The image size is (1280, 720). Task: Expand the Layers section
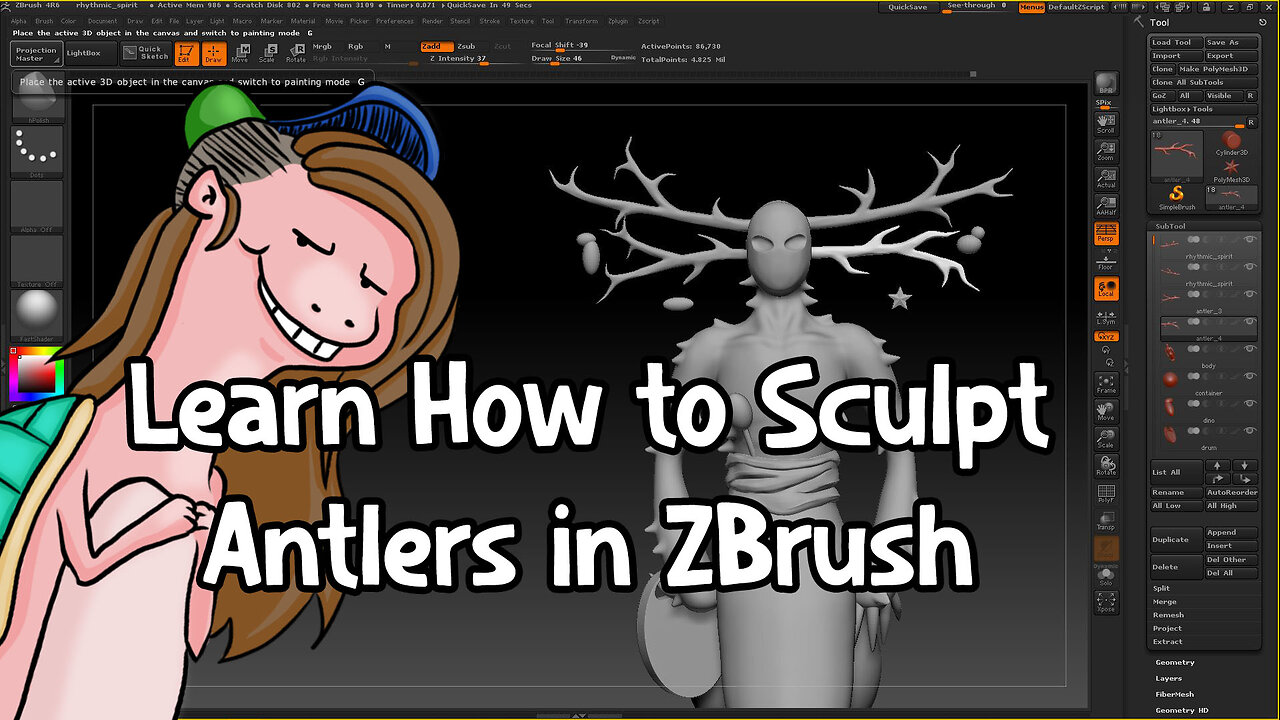click(1168, 678)
